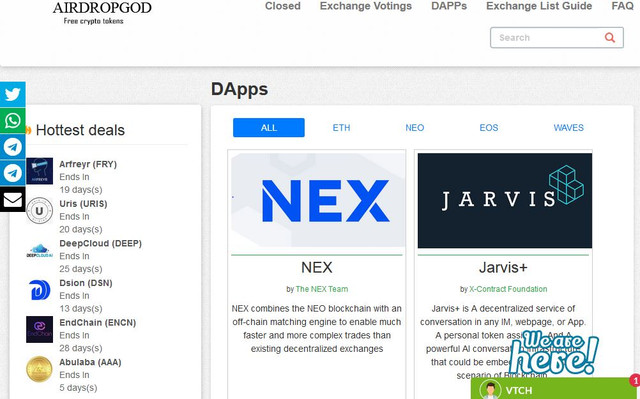
Task: Click the AIRDROPGOD site logo
Action: pos(102,7)
